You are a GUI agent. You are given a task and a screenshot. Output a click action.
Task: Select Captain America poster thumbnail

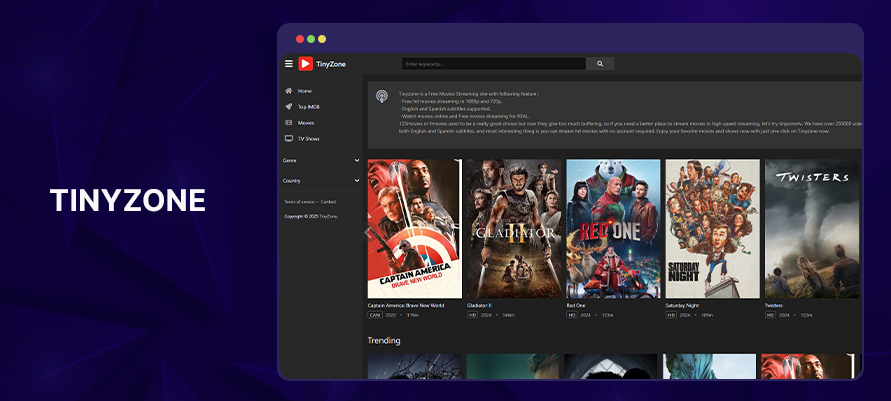(415, 228)
